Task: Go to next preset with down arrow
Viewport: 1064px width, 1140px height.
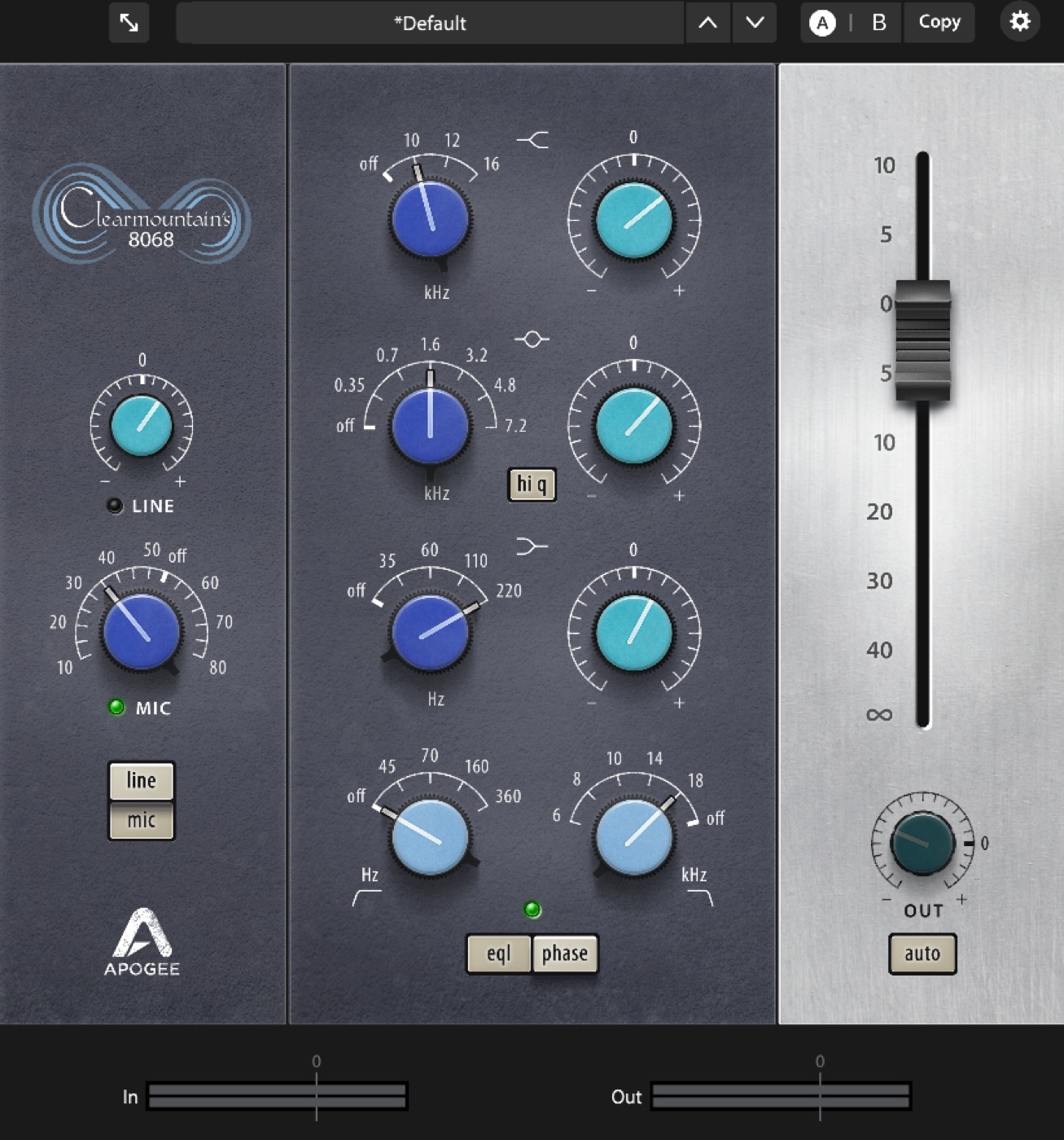Action: [x=755, y=23]
